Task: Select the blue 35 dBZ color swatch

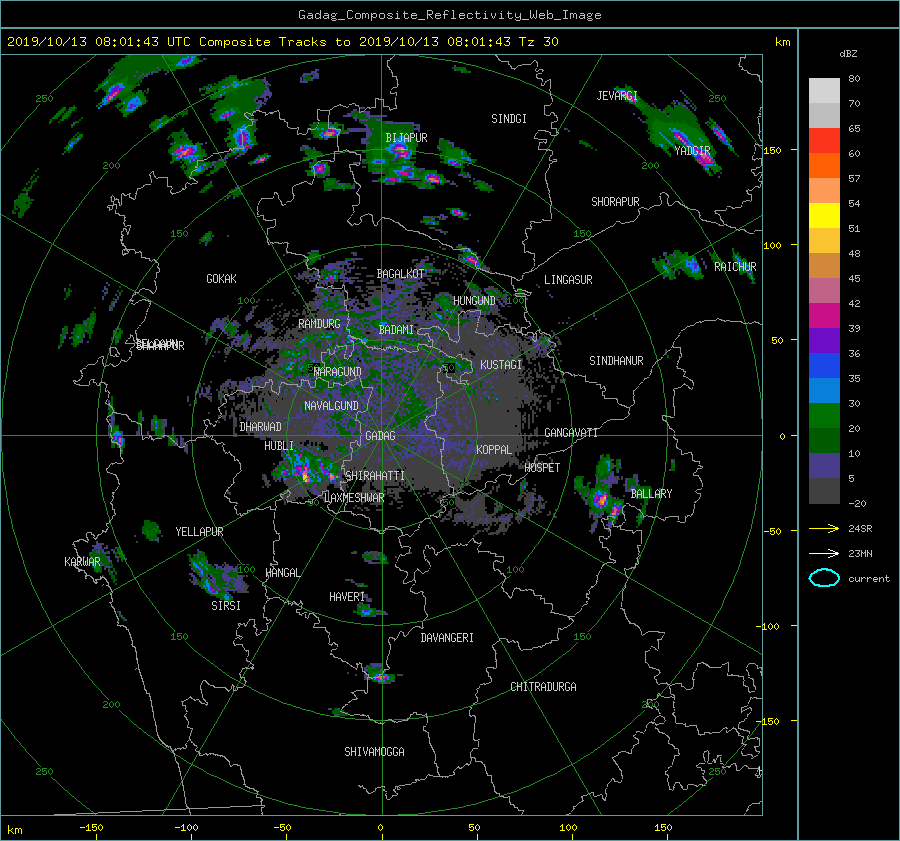Action: point(824,366)
